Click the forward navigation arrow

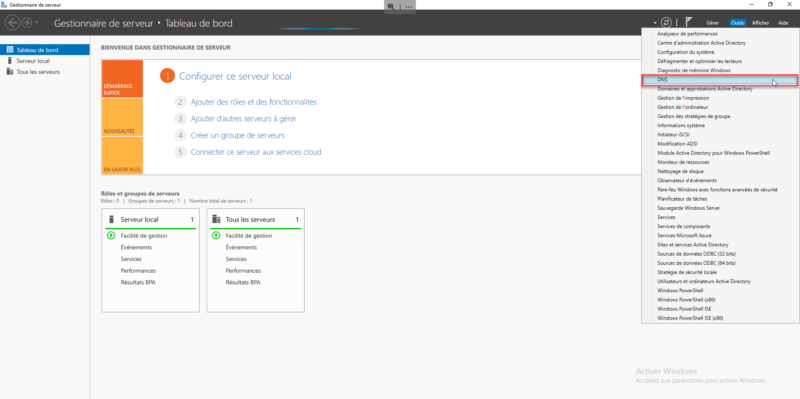tap(26, 22)
